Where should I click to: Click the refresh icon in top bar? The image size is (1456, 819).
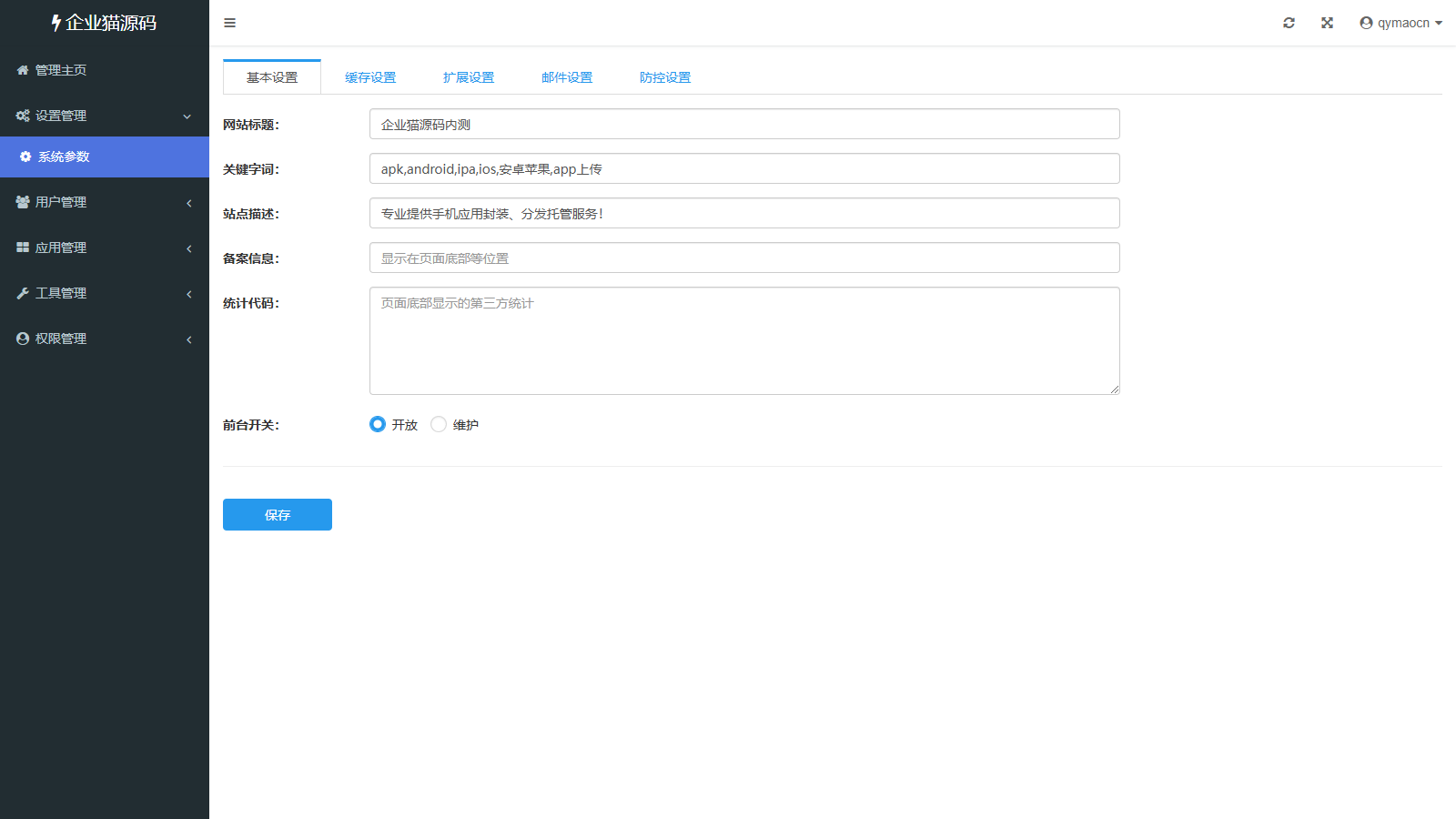1289,23
